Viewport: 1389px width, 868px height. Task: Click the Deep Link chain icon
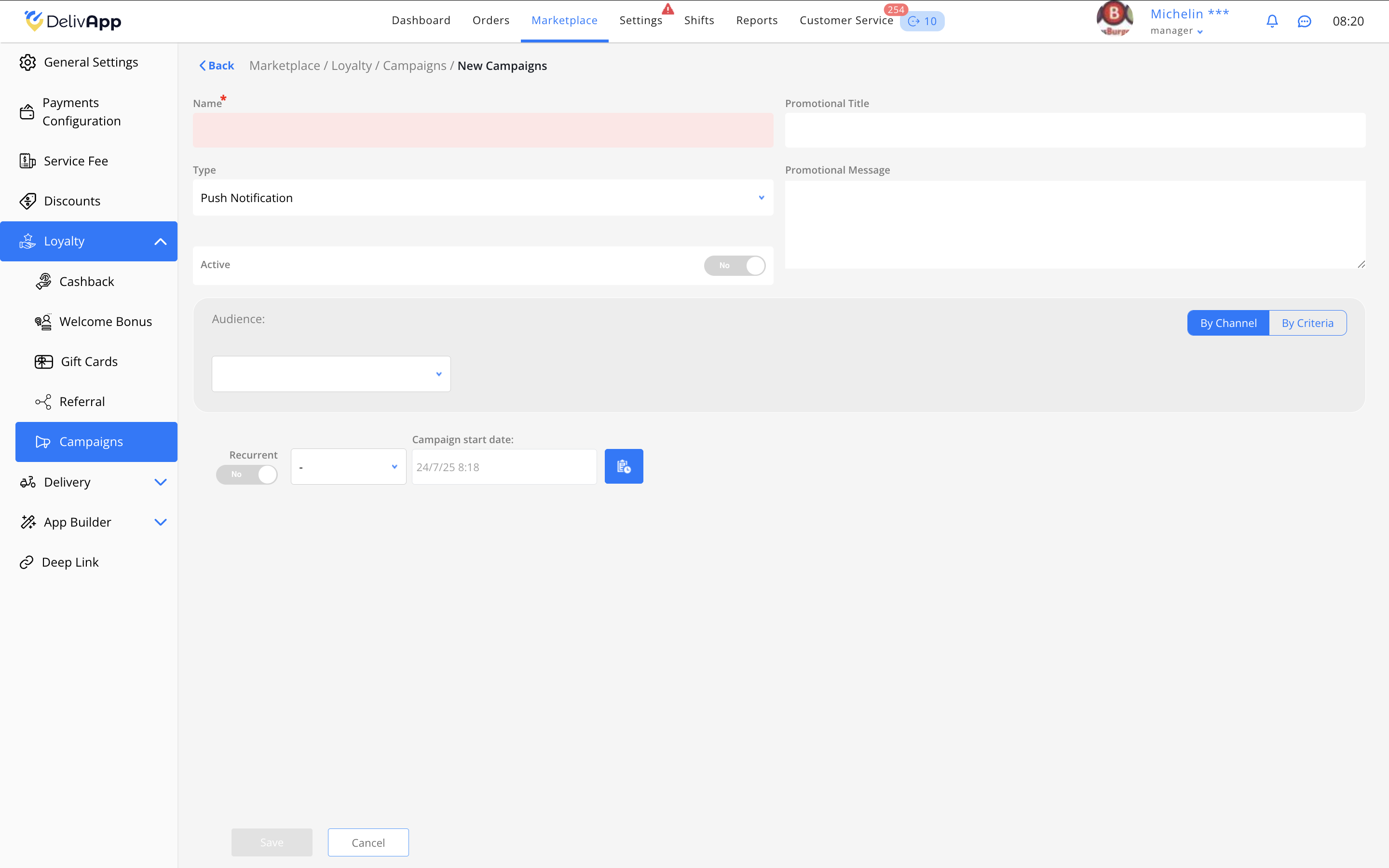[27, 563]
